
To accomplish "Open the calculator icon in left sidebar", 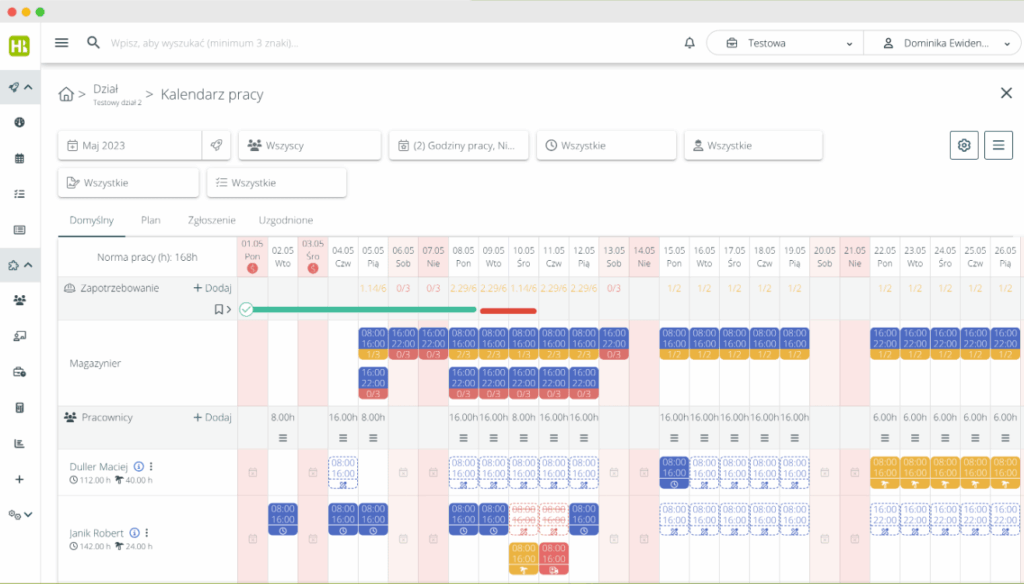I will (19, 408).
